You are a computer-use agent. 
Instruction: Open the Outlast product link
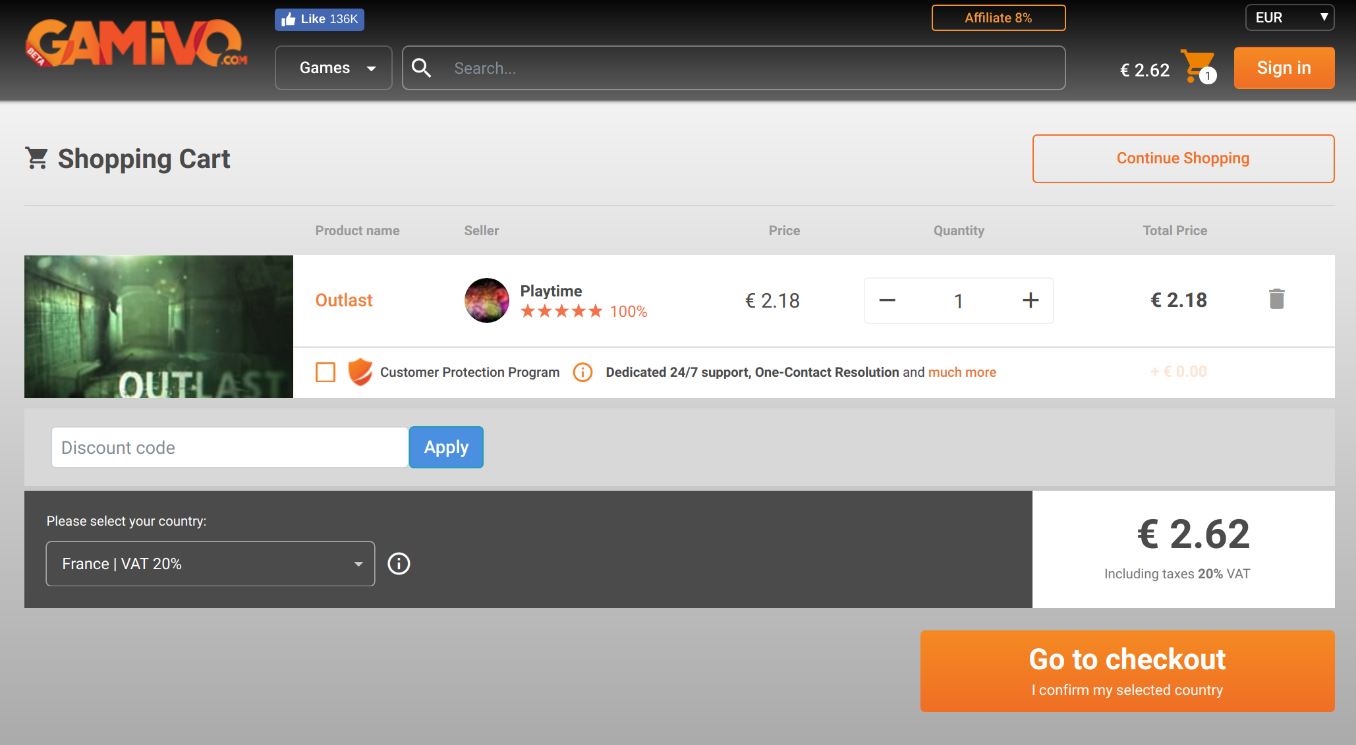tap(344, 300)
